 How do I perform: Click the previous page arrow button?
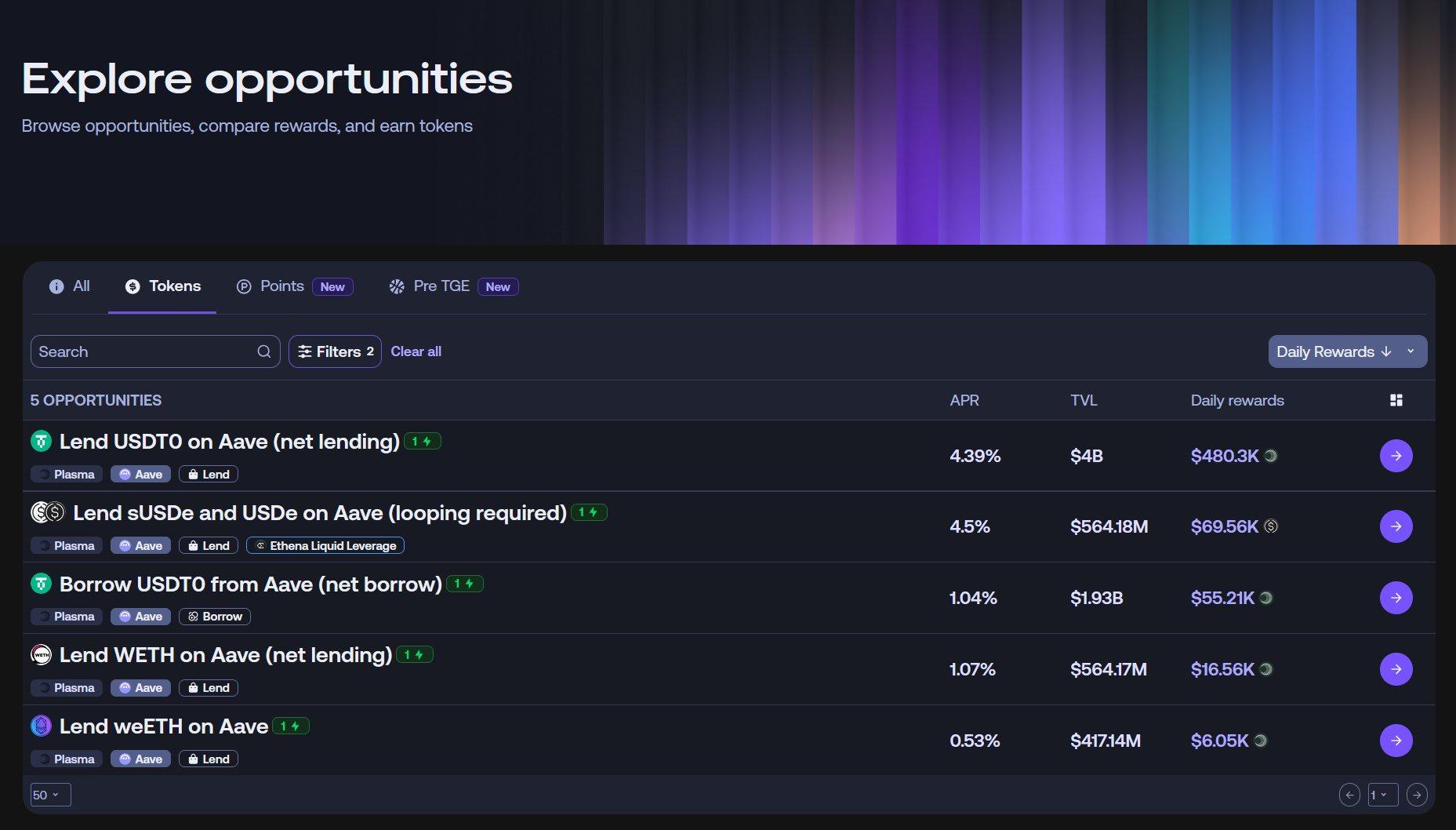(x=1349, y=794)
